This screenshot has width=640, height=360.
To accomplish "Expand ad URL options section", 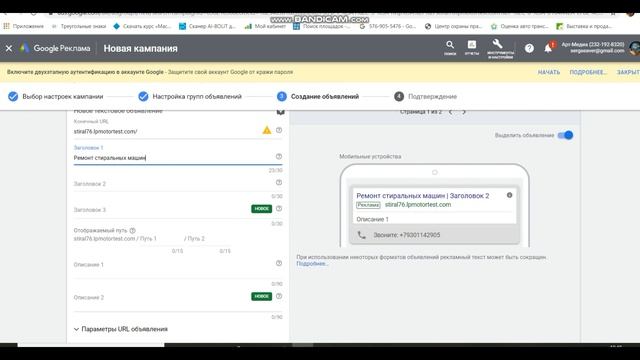I will pyautogui.click(x=121, y=329).
